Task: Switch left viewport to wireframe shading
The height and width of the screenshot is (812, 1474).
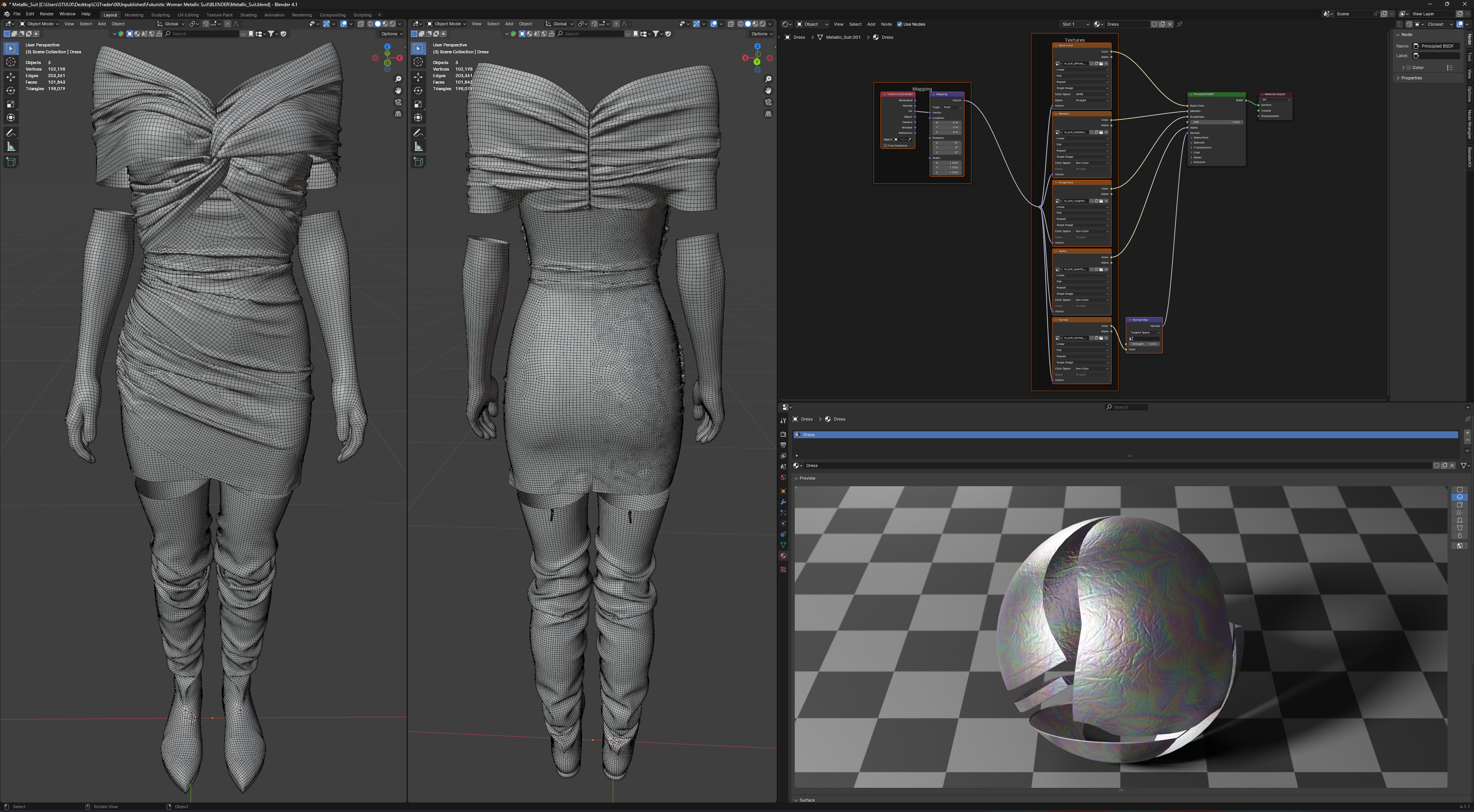Action: 370,24
